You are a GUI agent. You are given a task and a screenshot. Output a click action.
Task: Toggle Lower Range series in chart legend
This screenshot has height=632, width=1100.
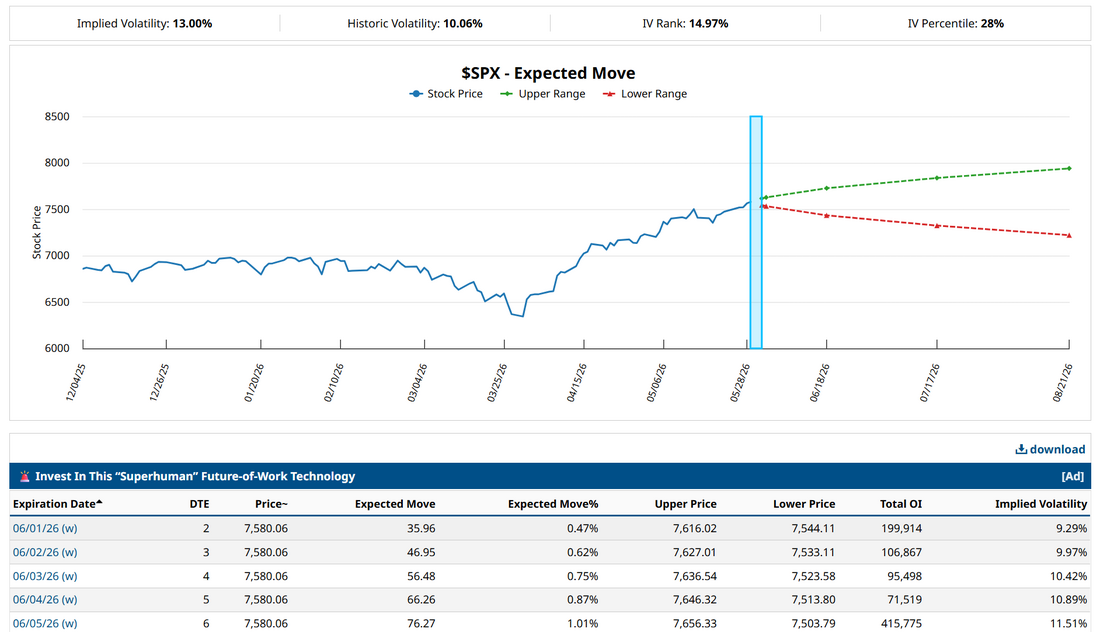(x=645, y=94)
